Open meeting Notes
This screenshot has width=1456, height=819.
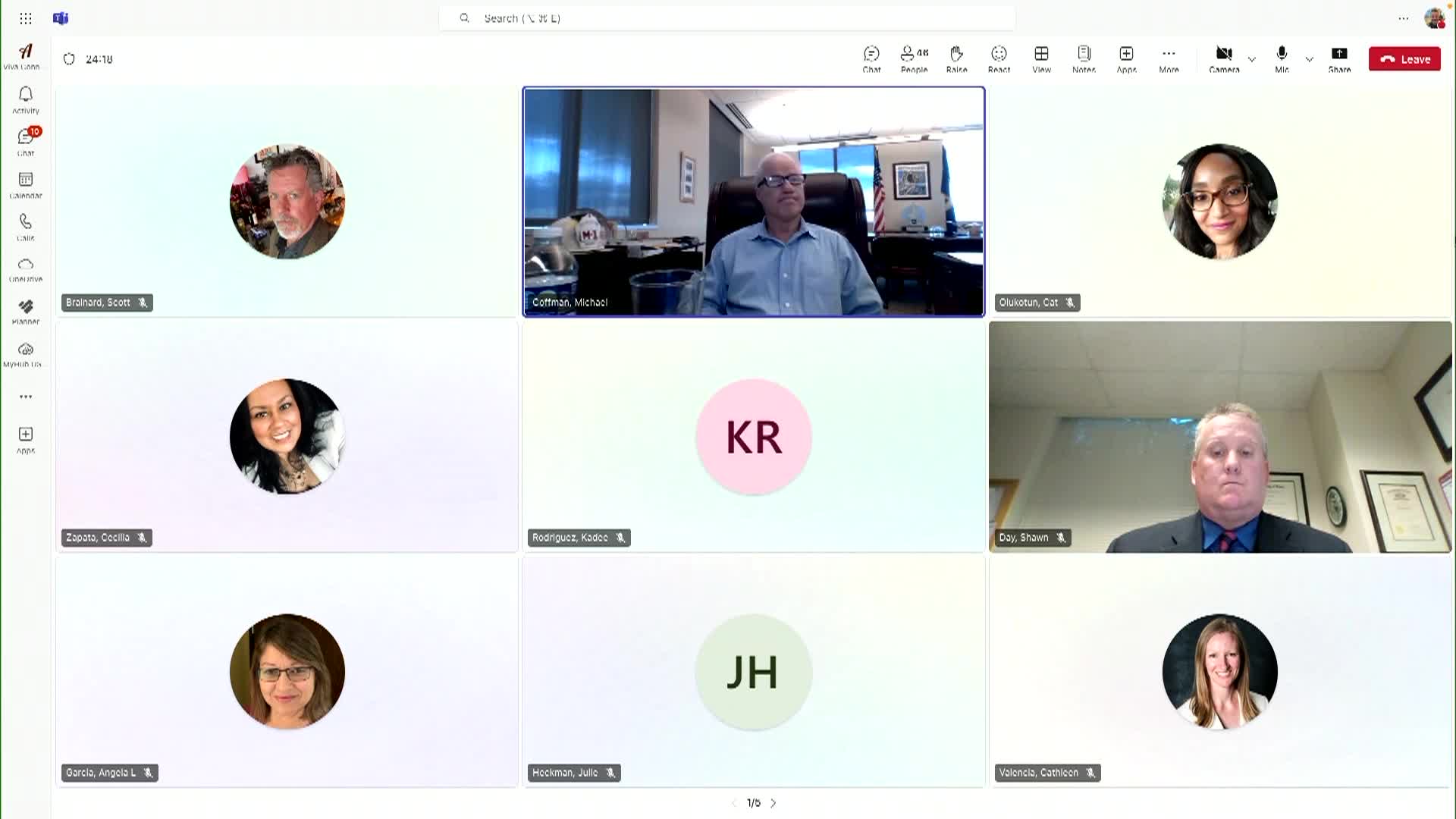pos(1084,59)
